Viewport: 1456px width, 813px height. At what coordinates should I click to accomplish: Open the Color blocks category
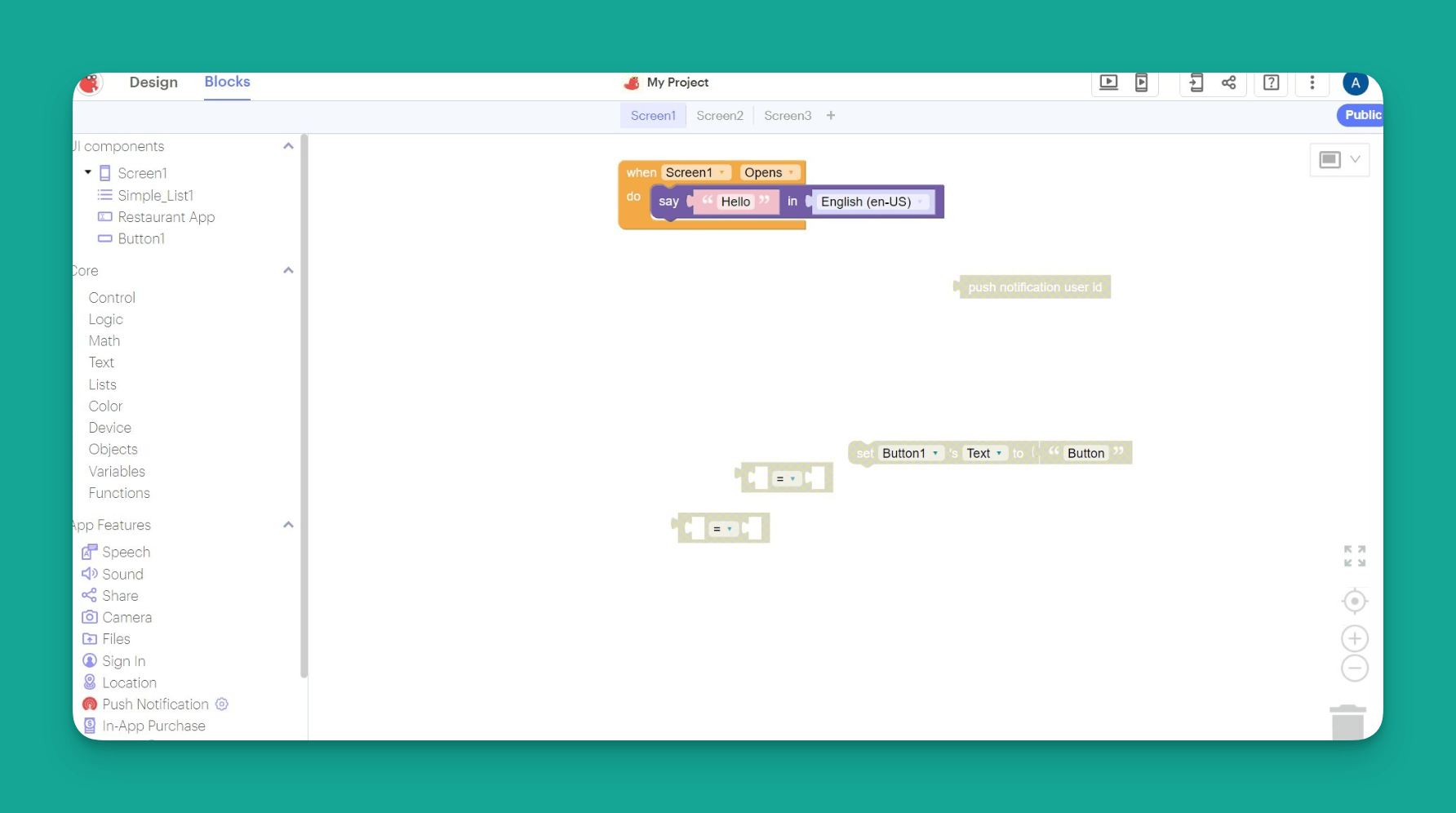point(105,406)
